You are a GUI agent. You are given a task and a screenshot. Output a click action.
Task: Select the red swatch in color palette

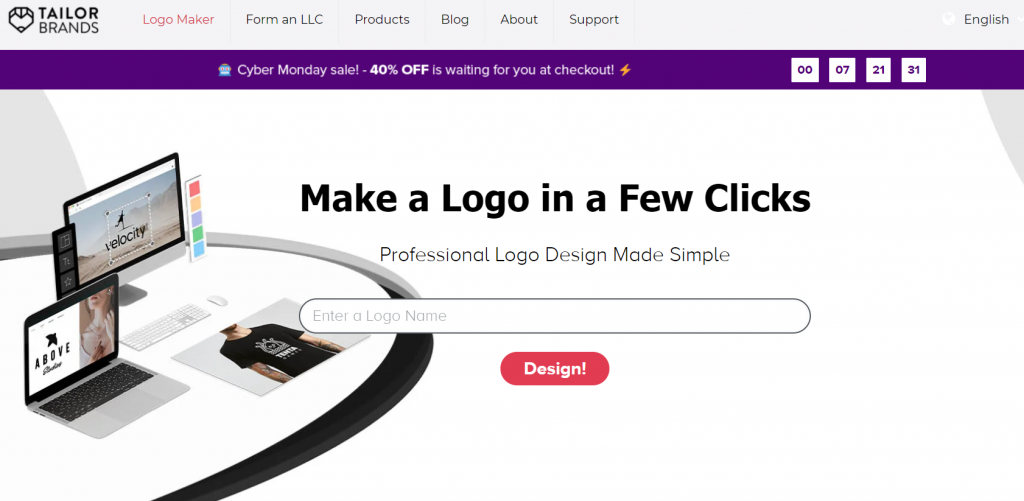pyautogui.click(x=194, y=189)
